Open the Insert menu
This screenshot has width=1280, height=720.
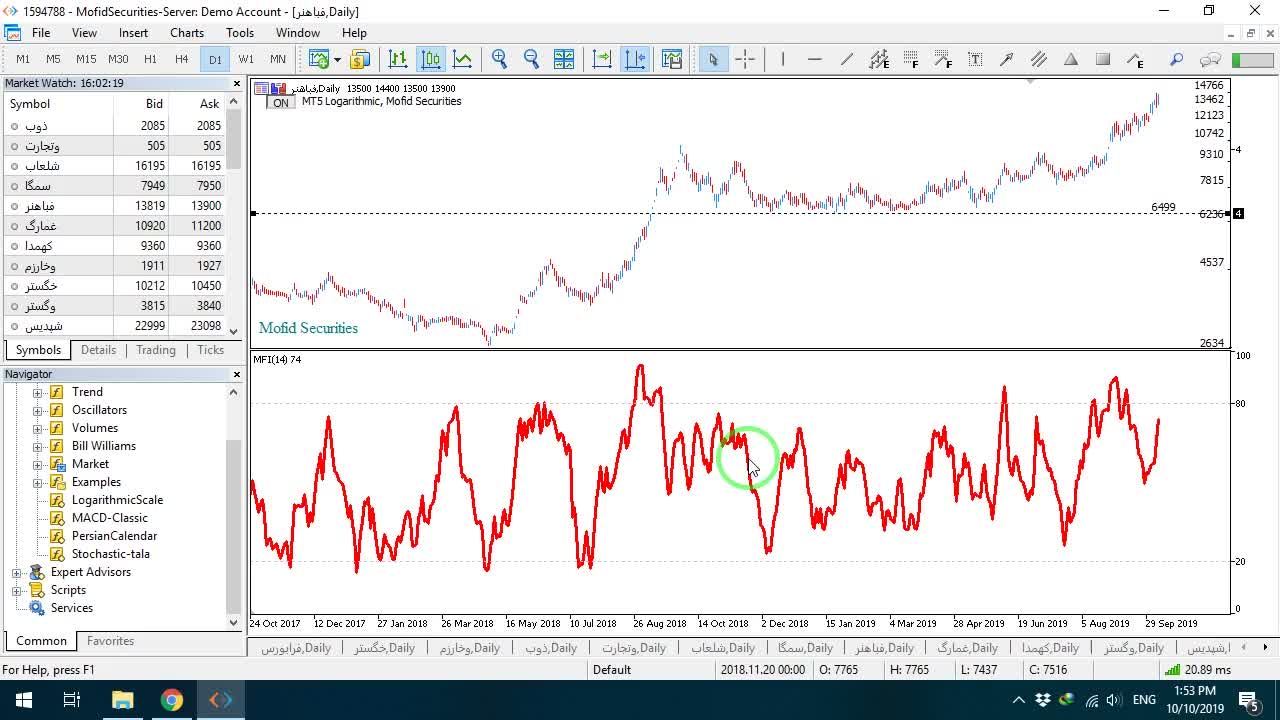tap(133, 33)
